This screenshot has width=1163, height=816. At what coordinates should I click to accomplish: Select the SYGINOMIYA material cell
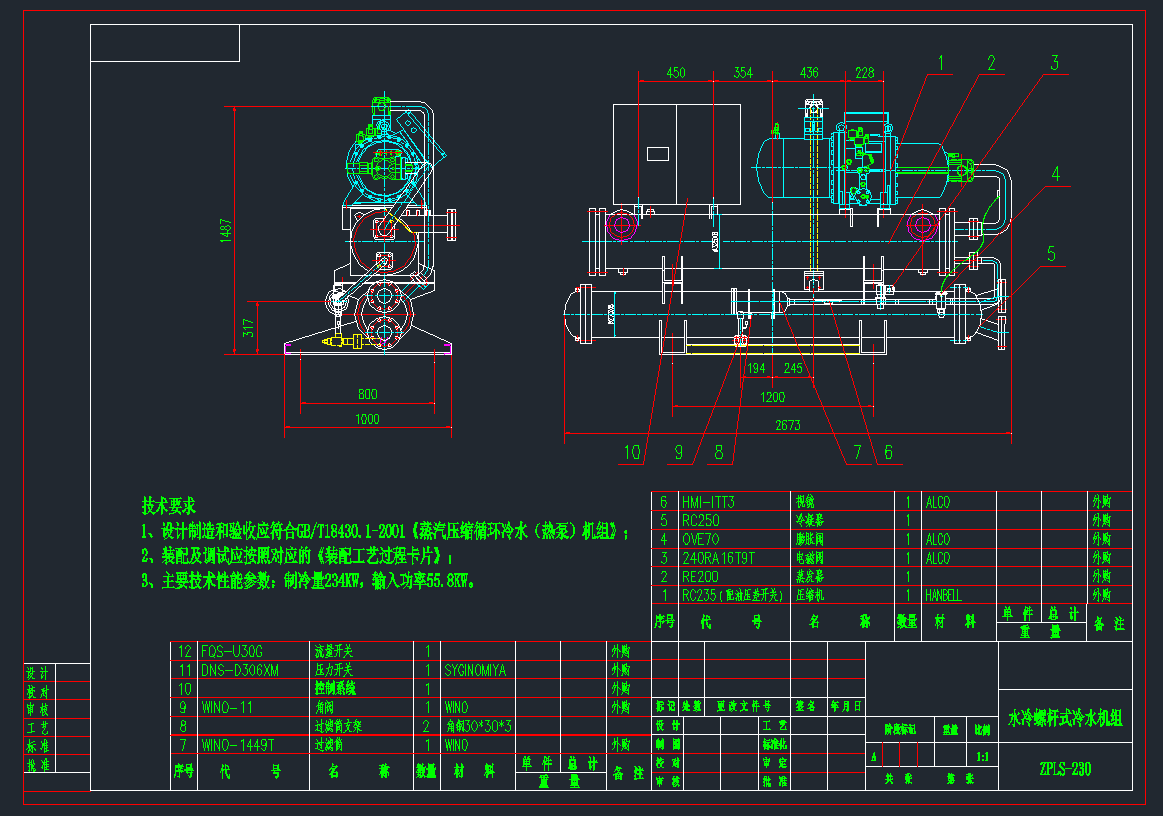(476, 670)
